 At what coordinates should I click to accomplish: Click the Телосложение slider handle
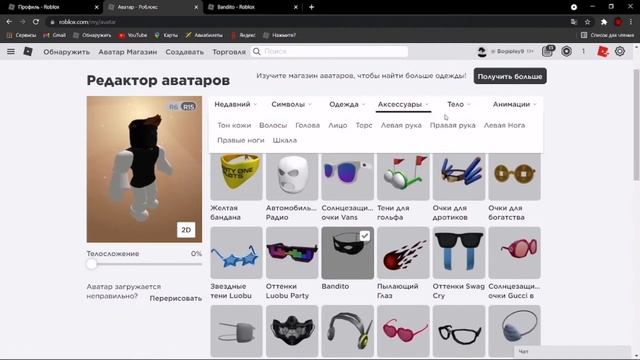tap(92, 264)
